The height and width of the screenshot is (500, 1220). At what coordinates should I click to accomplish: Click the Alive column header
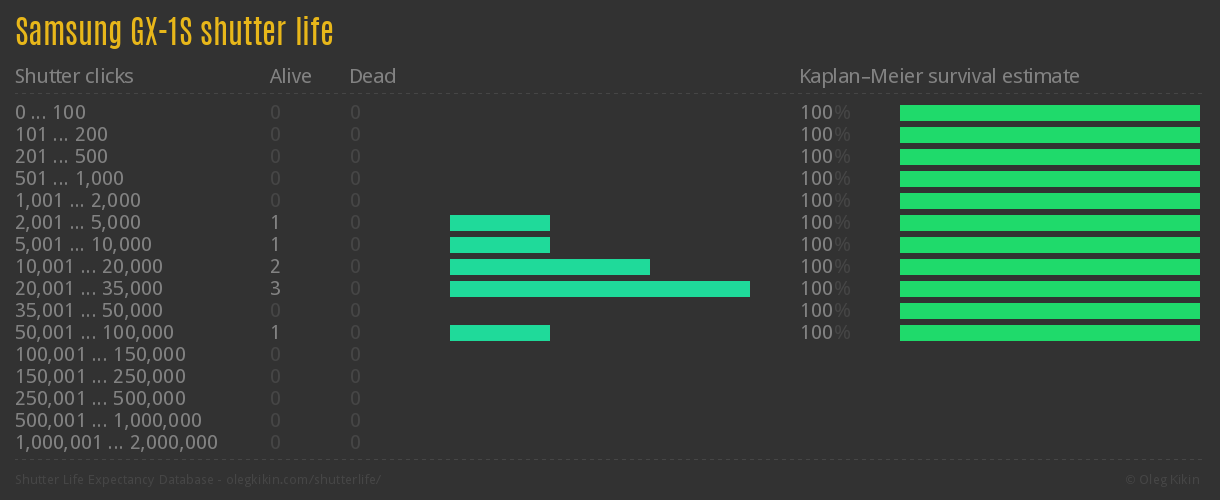(x=290, y=76)
